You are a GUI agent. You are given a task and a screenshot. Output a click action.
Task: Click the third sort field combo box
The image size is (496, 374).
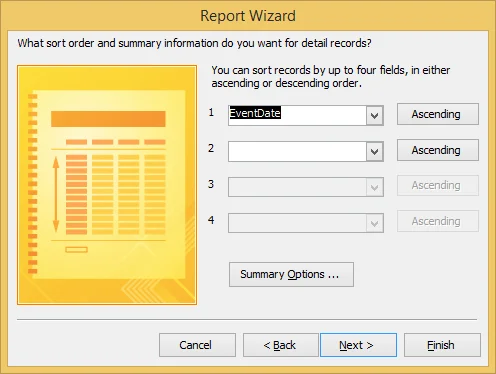pos(306,187)
